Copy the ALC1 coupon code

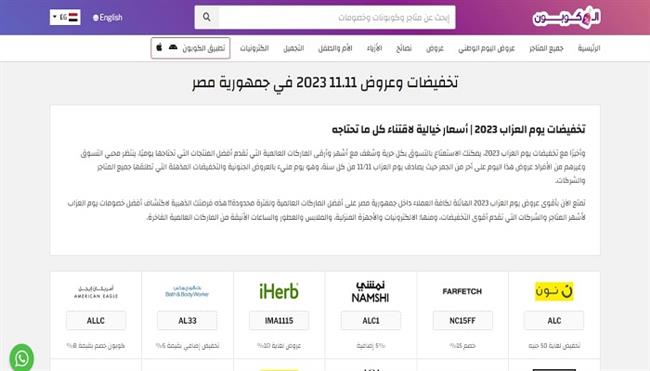point(371,320)
